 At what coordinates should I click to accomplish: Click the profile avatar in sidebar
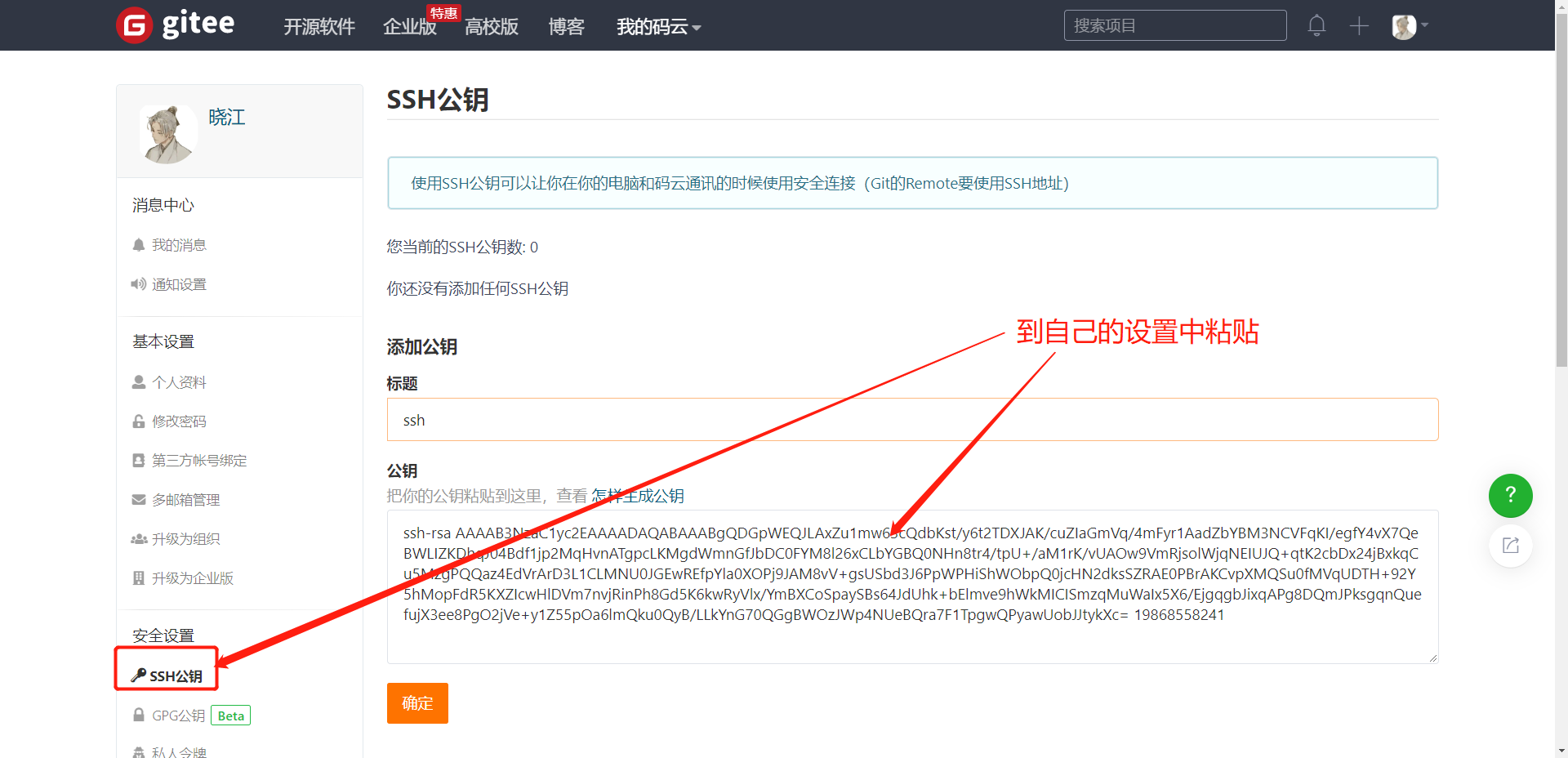[x=168, y=134]
